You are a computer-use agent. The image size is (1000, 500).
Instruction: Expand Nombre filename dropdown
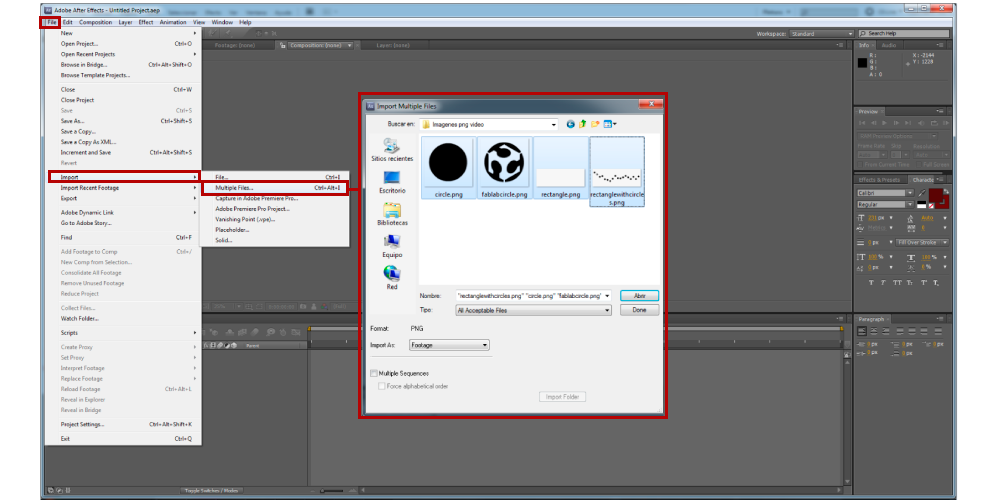tap(607, 296)
